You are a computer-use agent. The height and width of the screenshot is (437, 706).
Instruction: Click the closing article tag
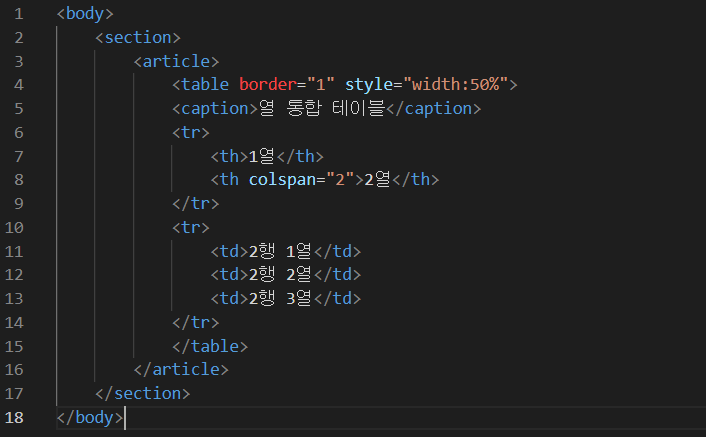181,370
